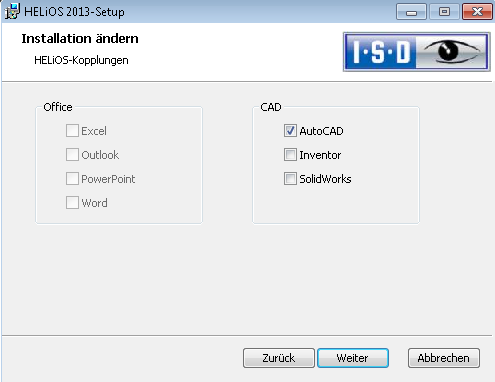The width and height of the screenshot is (495, 382).
Task: Click the setup installer icon in title bar
Action: point(12,11)
